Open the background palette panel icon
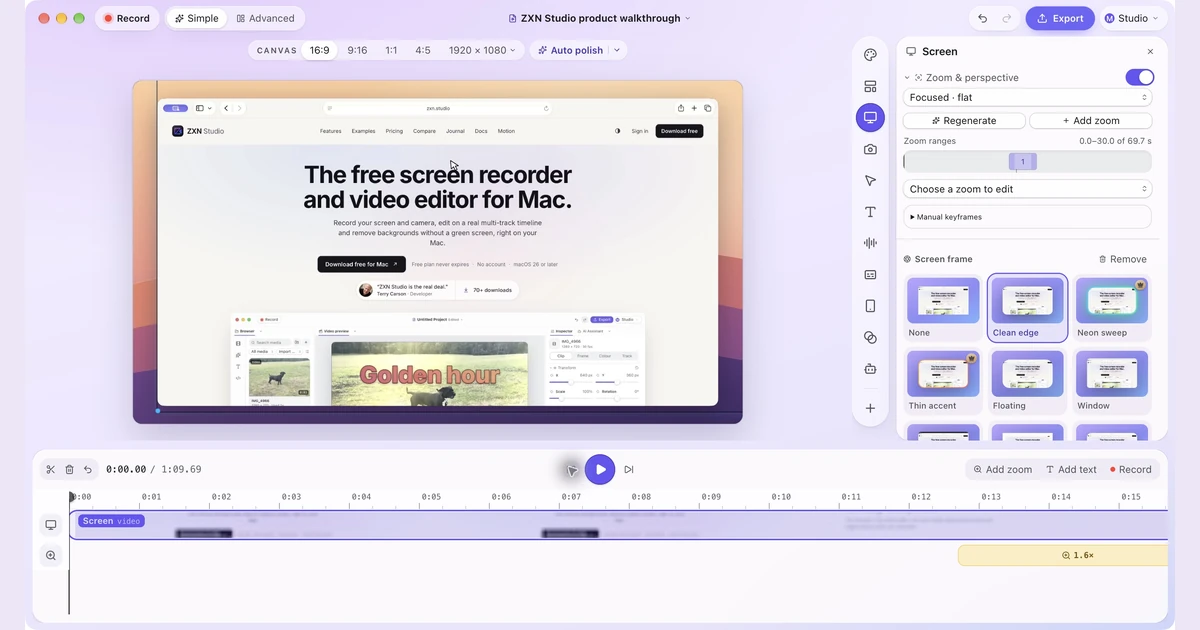The image size is (1200, 630). tap(870, 56)
